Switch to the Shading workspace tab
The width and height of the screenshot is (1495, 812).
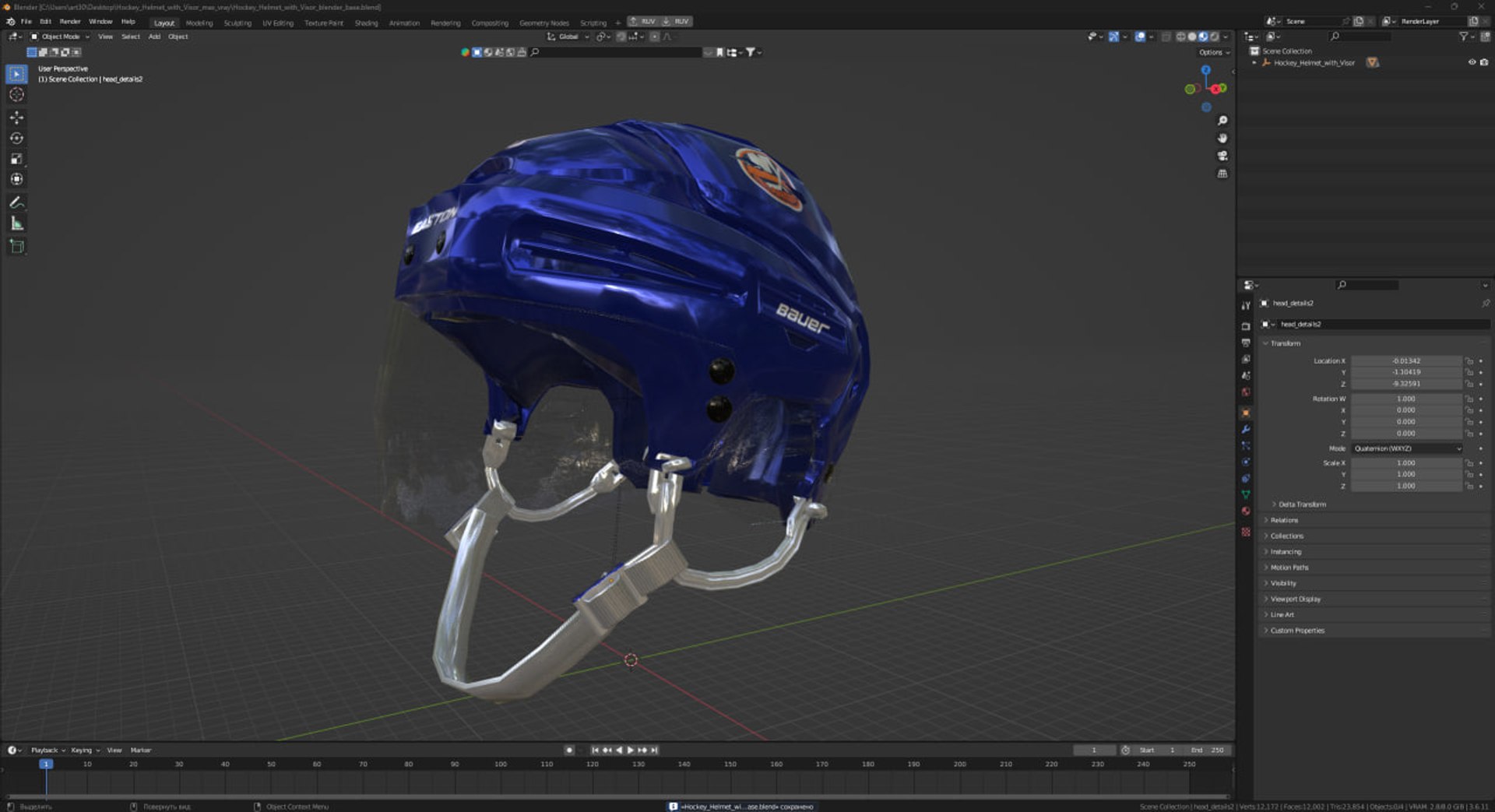tap(366, 23)
